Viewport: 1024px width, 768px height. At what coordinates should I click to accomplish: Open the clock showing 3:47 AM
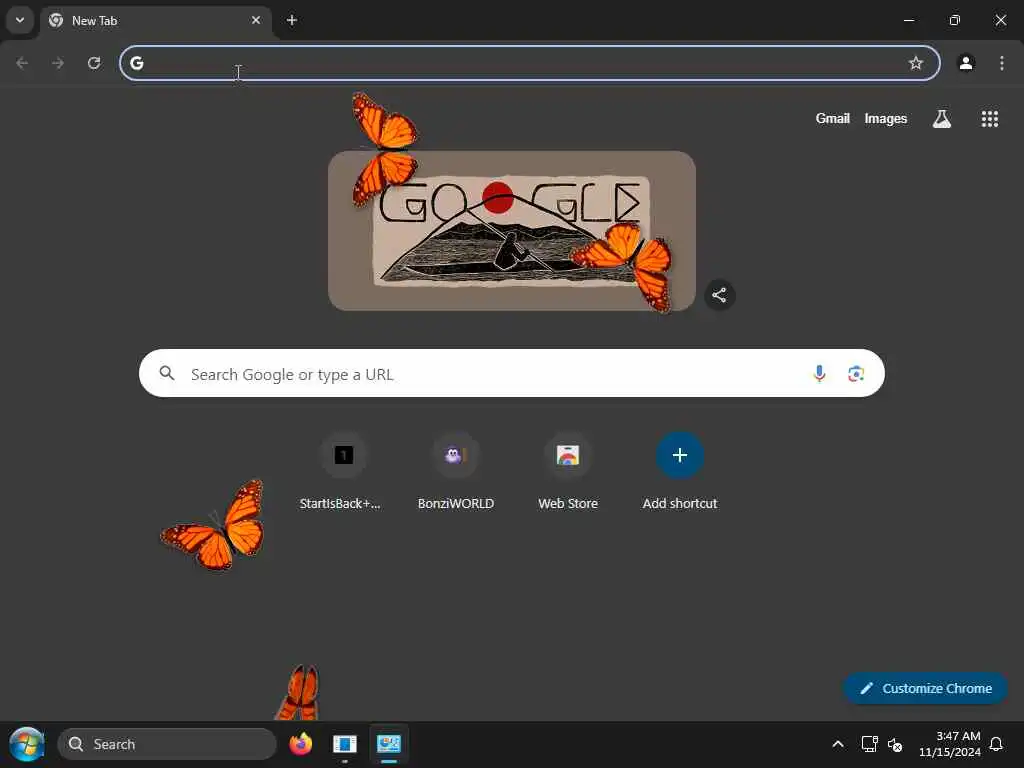(x=950, y=744)
